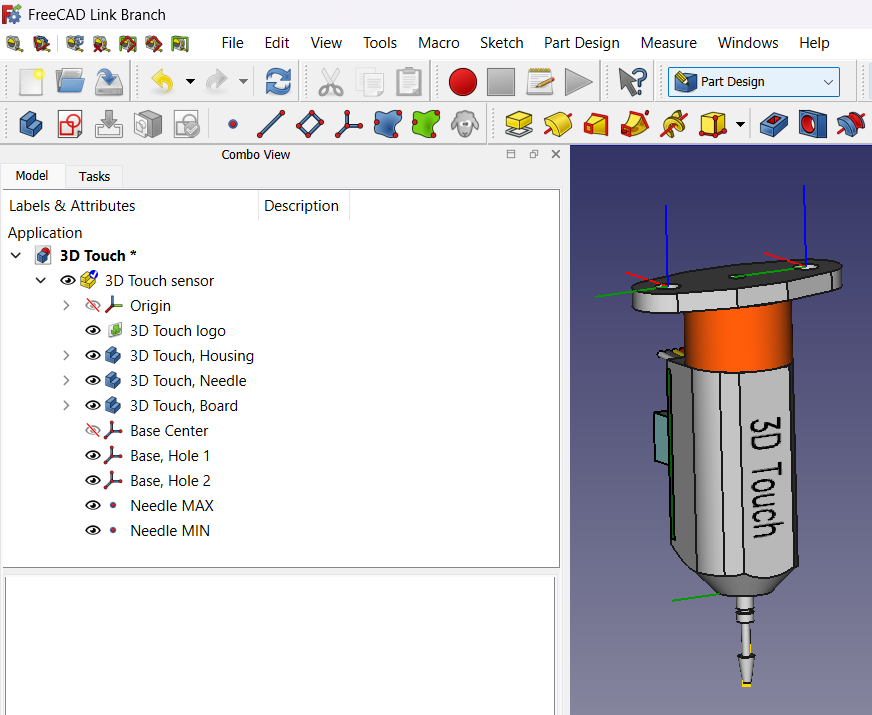Collapse the 3D Touch document tree
The height and width of the screenshot is (715, 872).
(16, 255)
